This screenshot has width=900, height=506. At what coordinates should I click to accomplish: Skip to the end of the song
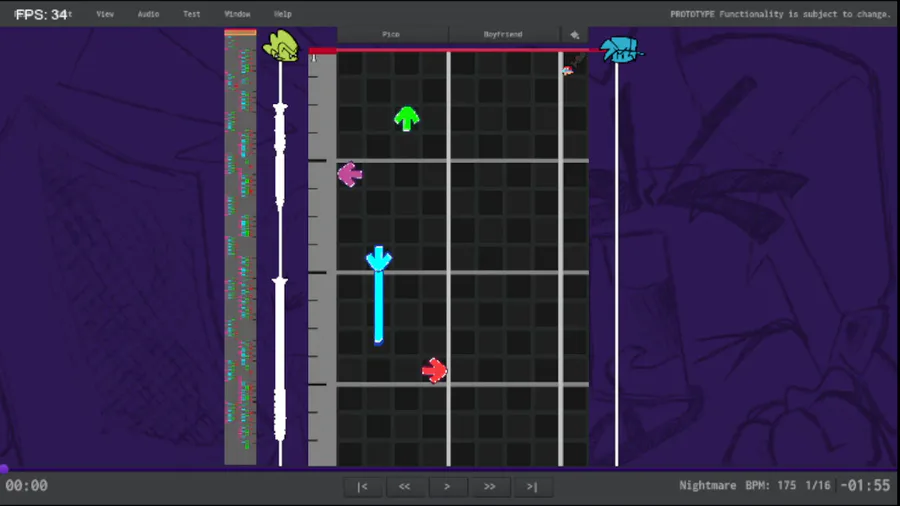[532, 486]
